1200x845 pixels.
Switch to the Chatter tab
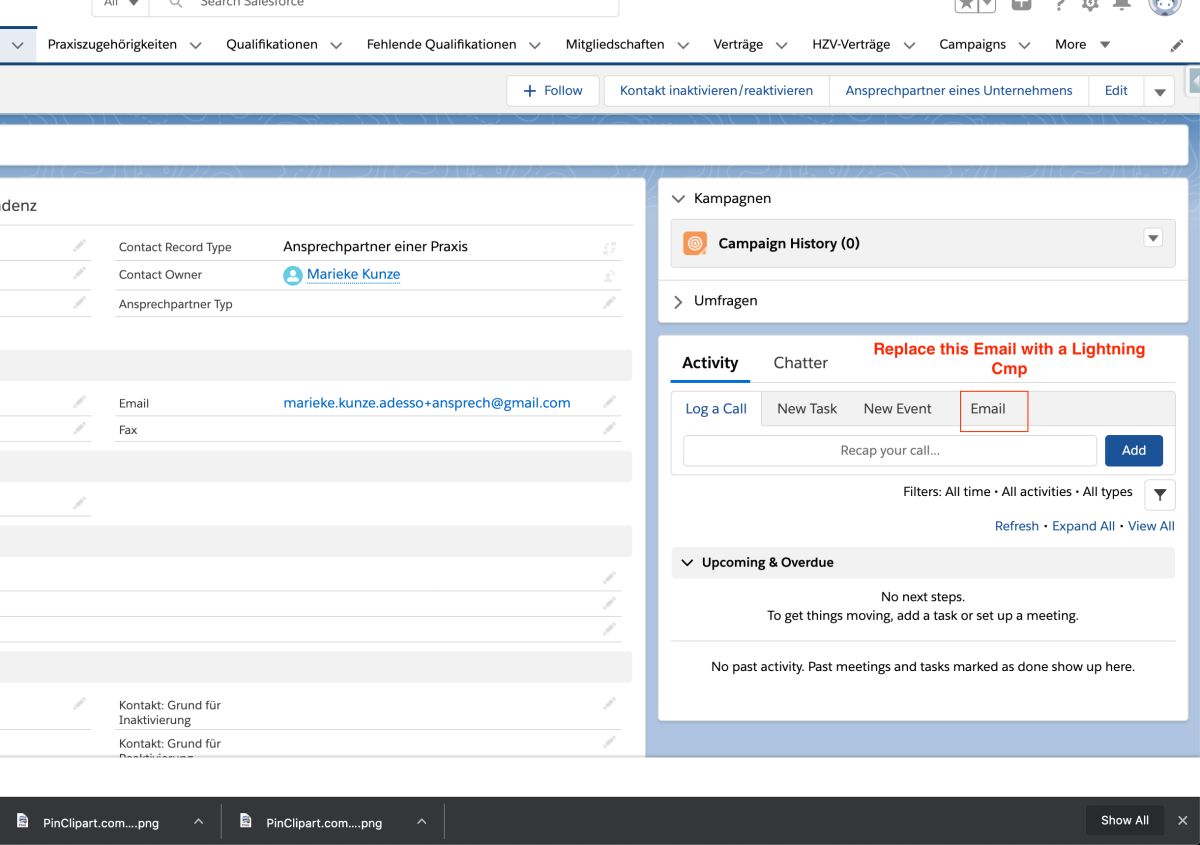(x=800, y=363)
